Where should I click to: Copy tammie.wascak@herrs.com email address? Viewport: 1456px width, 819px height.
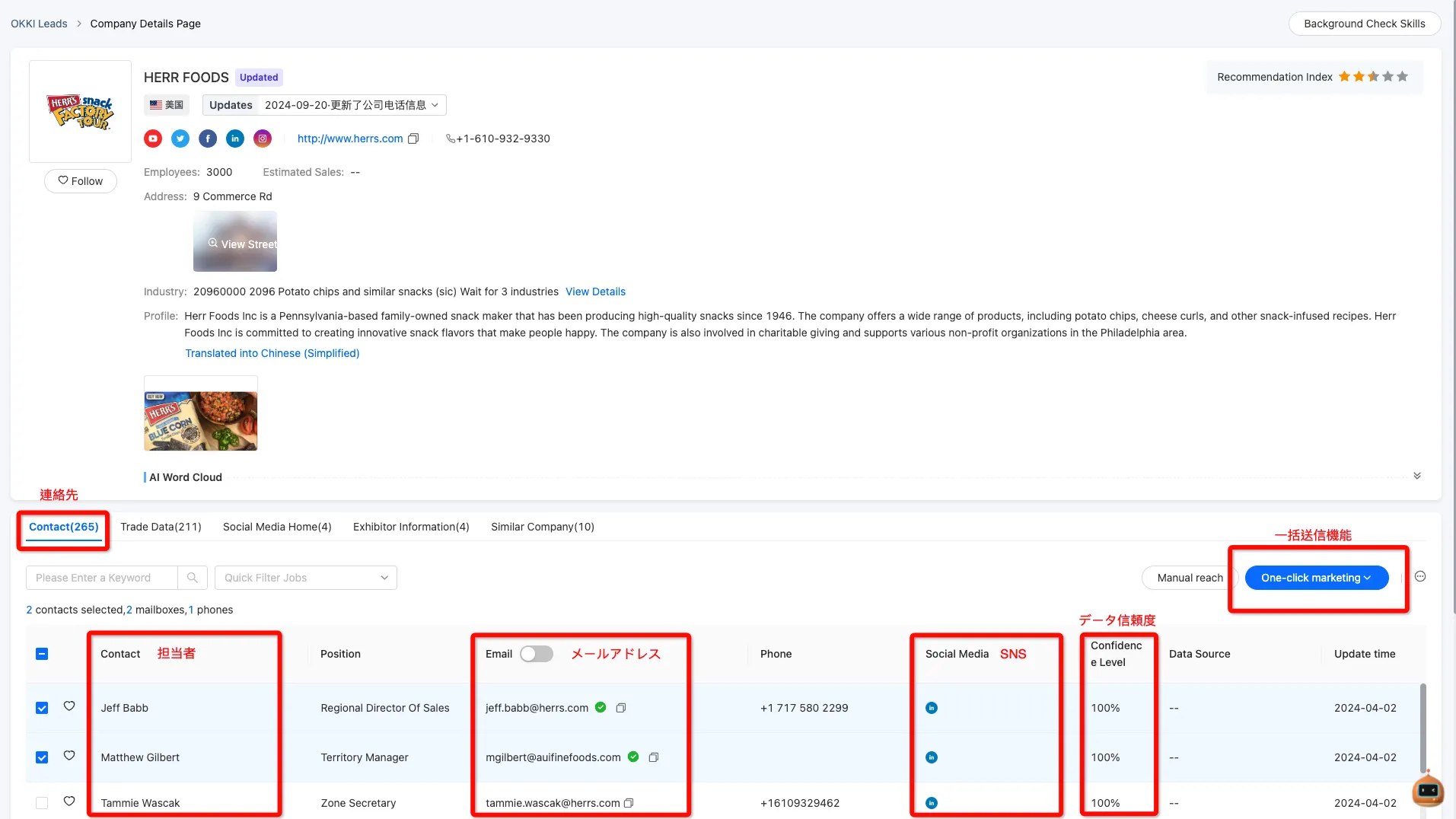tap(629, 803)
